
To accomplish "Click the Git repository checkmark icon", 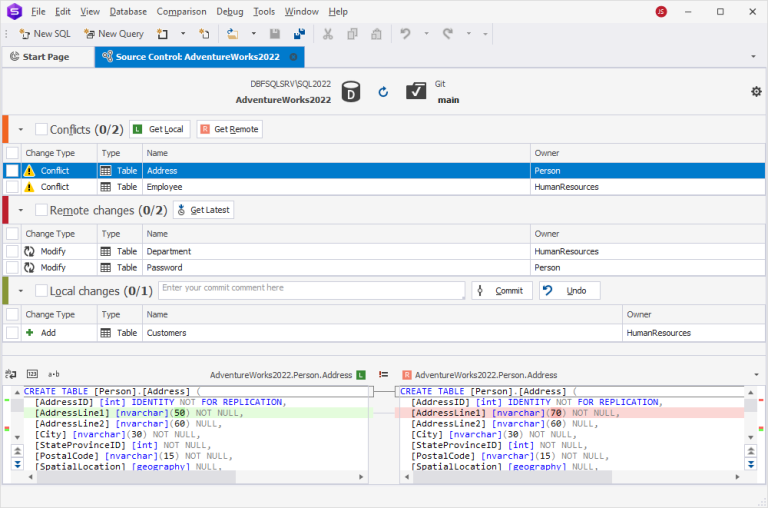I will click(416, 91).
